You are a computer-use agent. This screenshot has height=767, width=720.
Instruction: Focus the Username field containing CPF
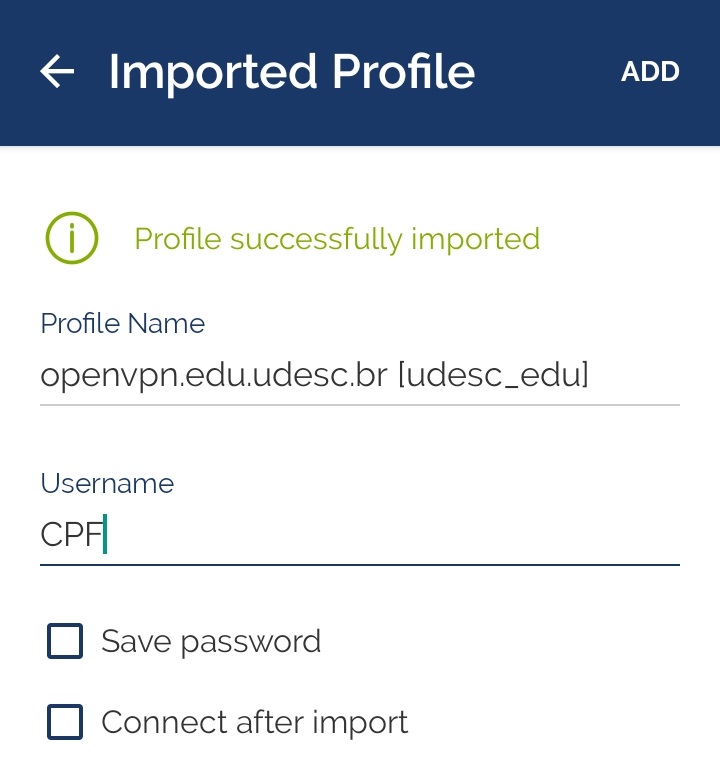tap(360, 535)
